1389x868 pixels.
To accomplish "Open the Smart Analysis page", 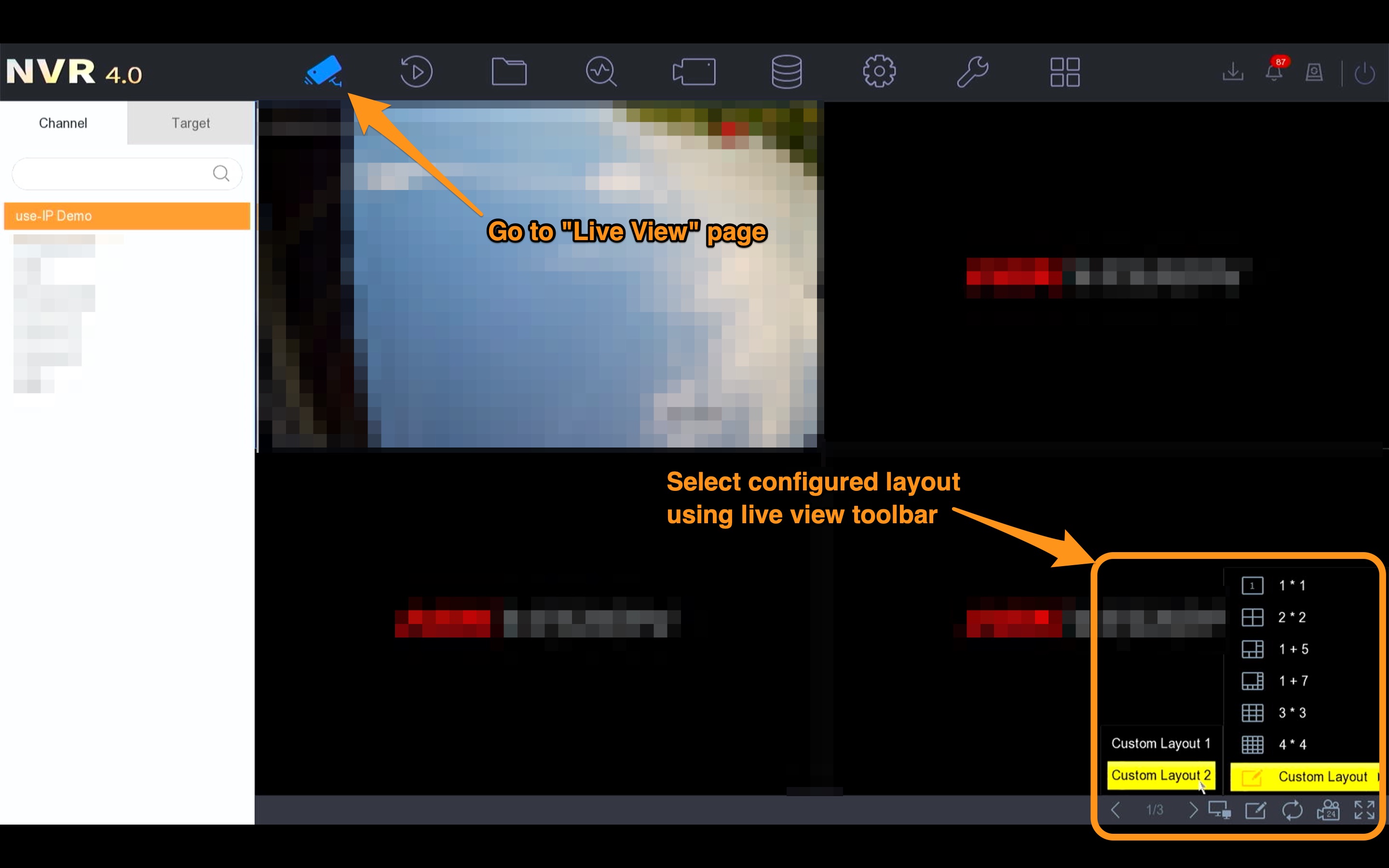I will coord(602,72).
